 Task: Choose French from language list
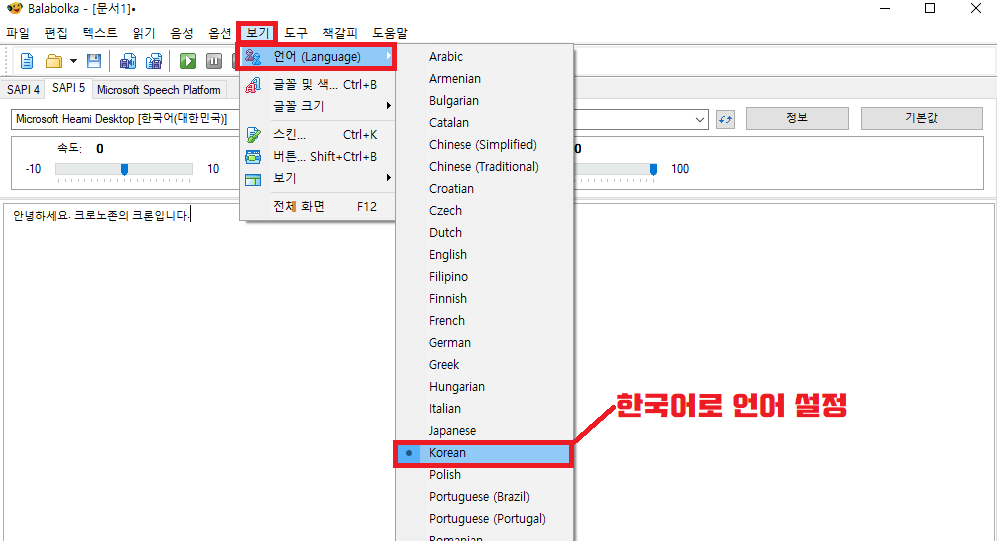point(483,321)
